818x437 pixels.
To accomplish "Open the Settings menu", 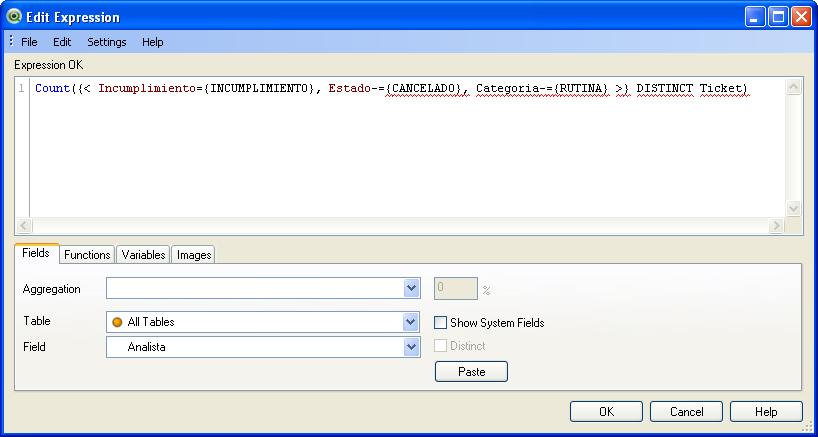I will coord(107,42).
